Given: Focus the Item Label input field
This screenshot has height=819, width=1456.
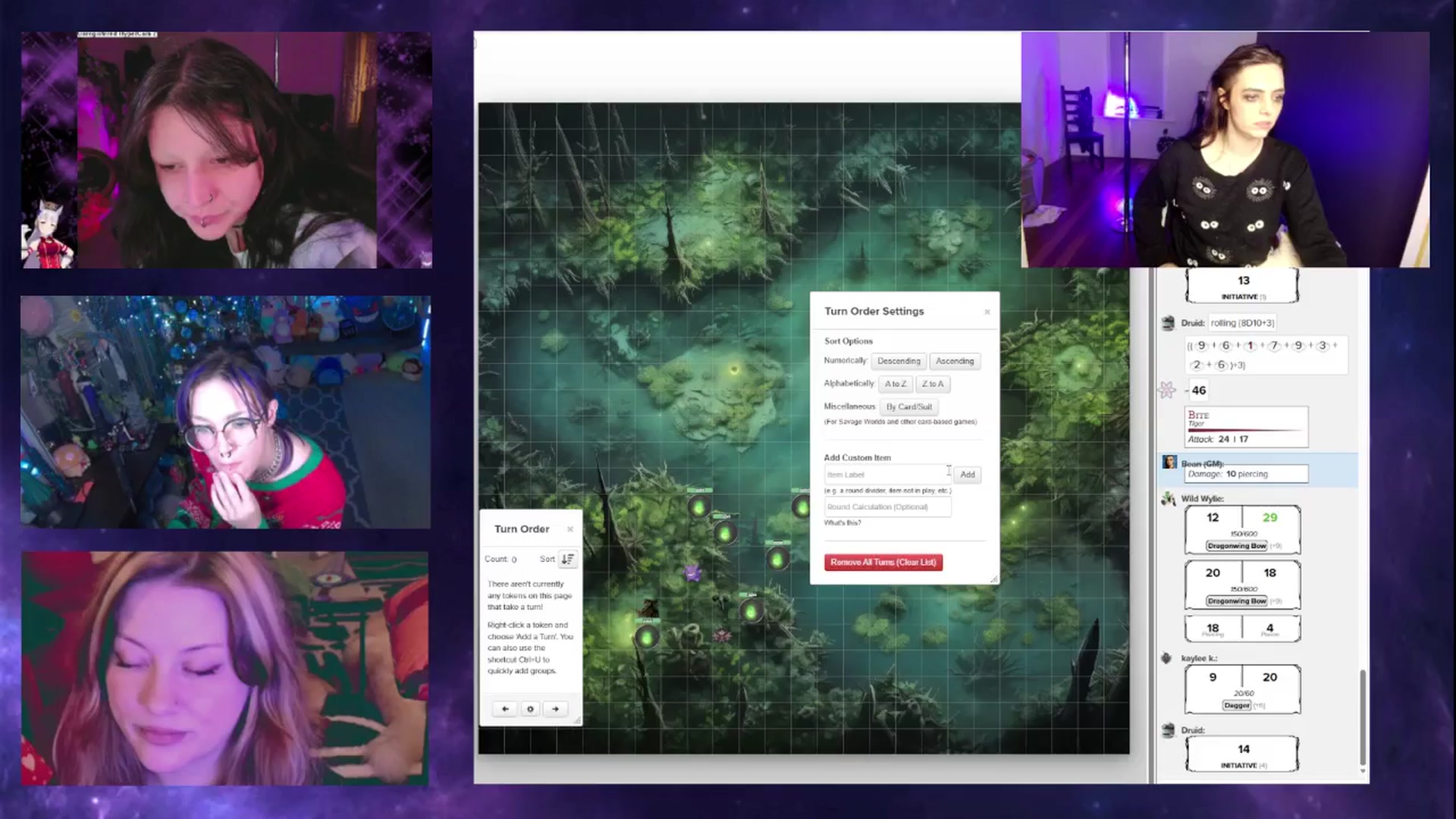Looking at the screenshot, I should pos(887,475).
